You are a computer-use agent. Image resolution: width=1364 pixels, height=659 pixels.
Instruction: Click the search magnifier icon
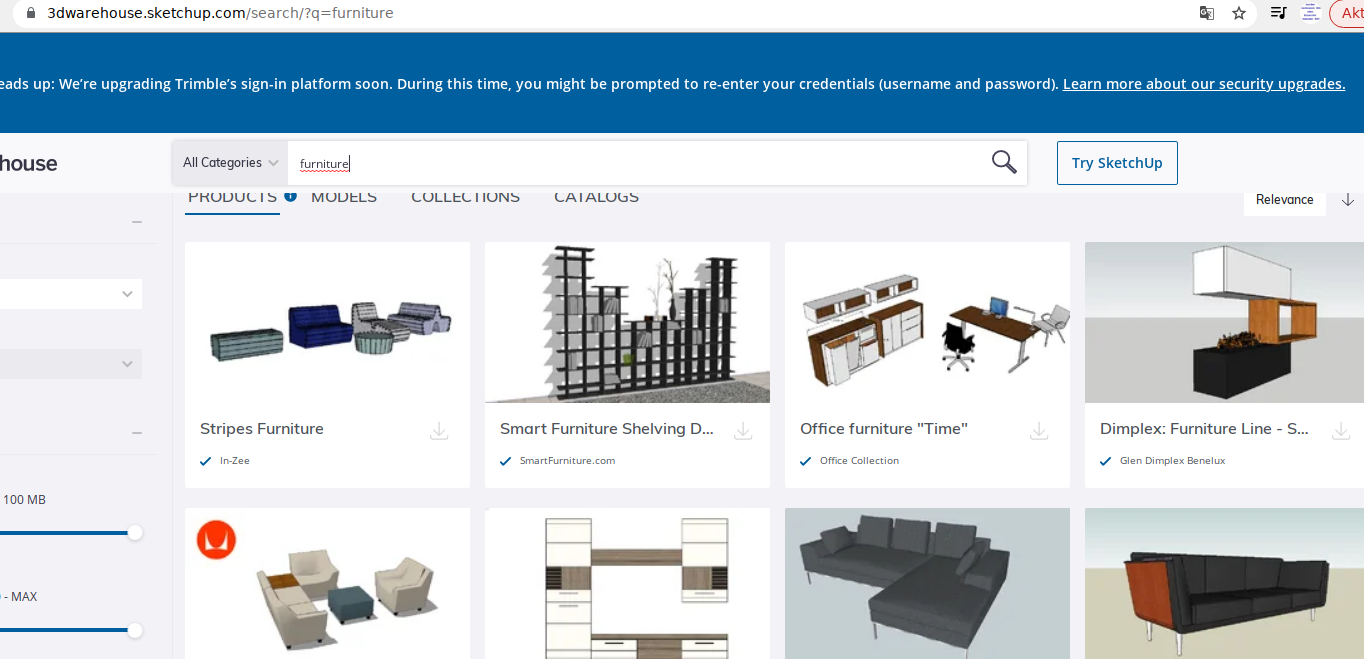(x=1004, y=162)
